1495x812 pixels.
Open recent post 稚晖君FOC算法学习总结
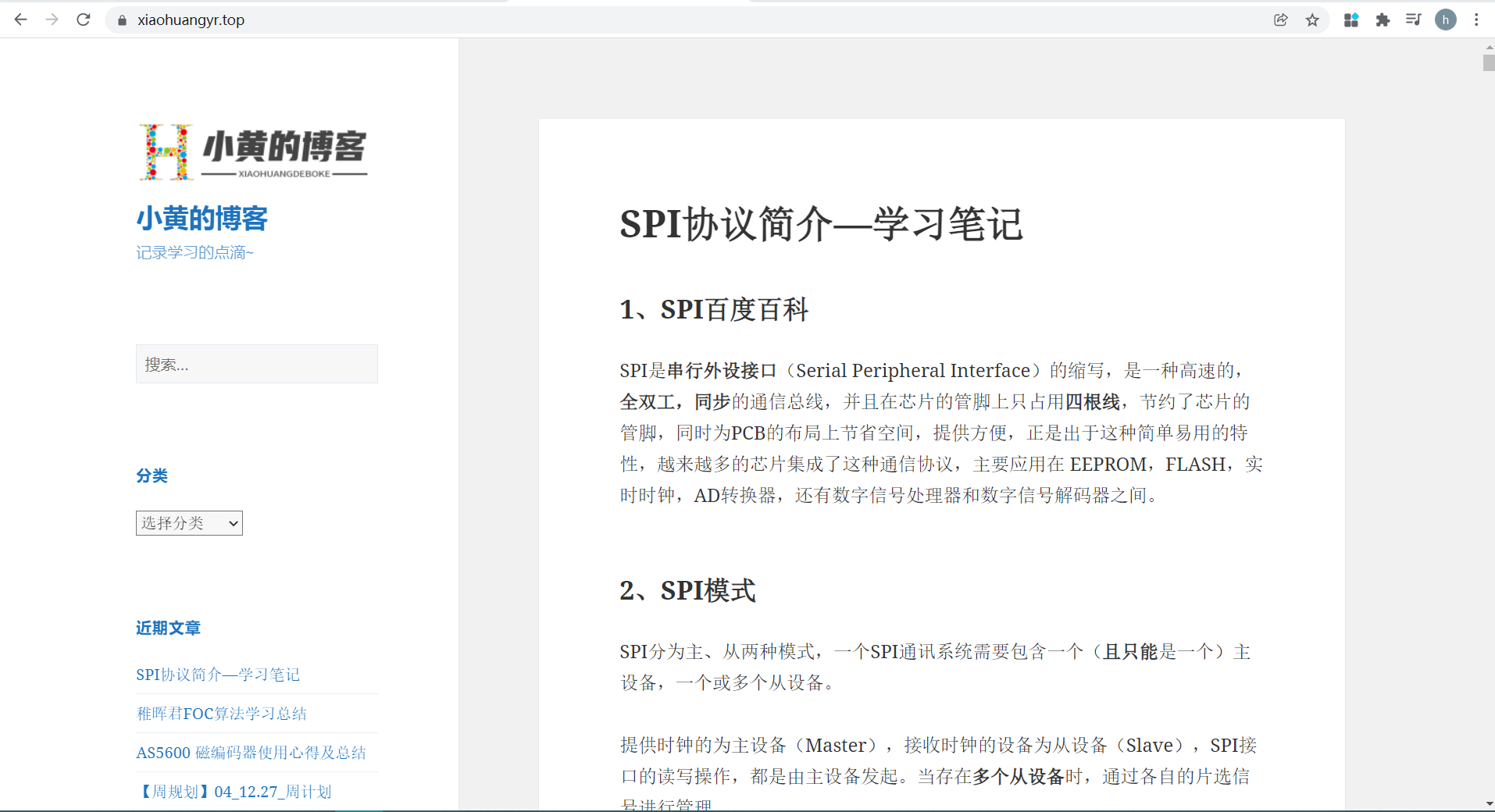point(222,714)
